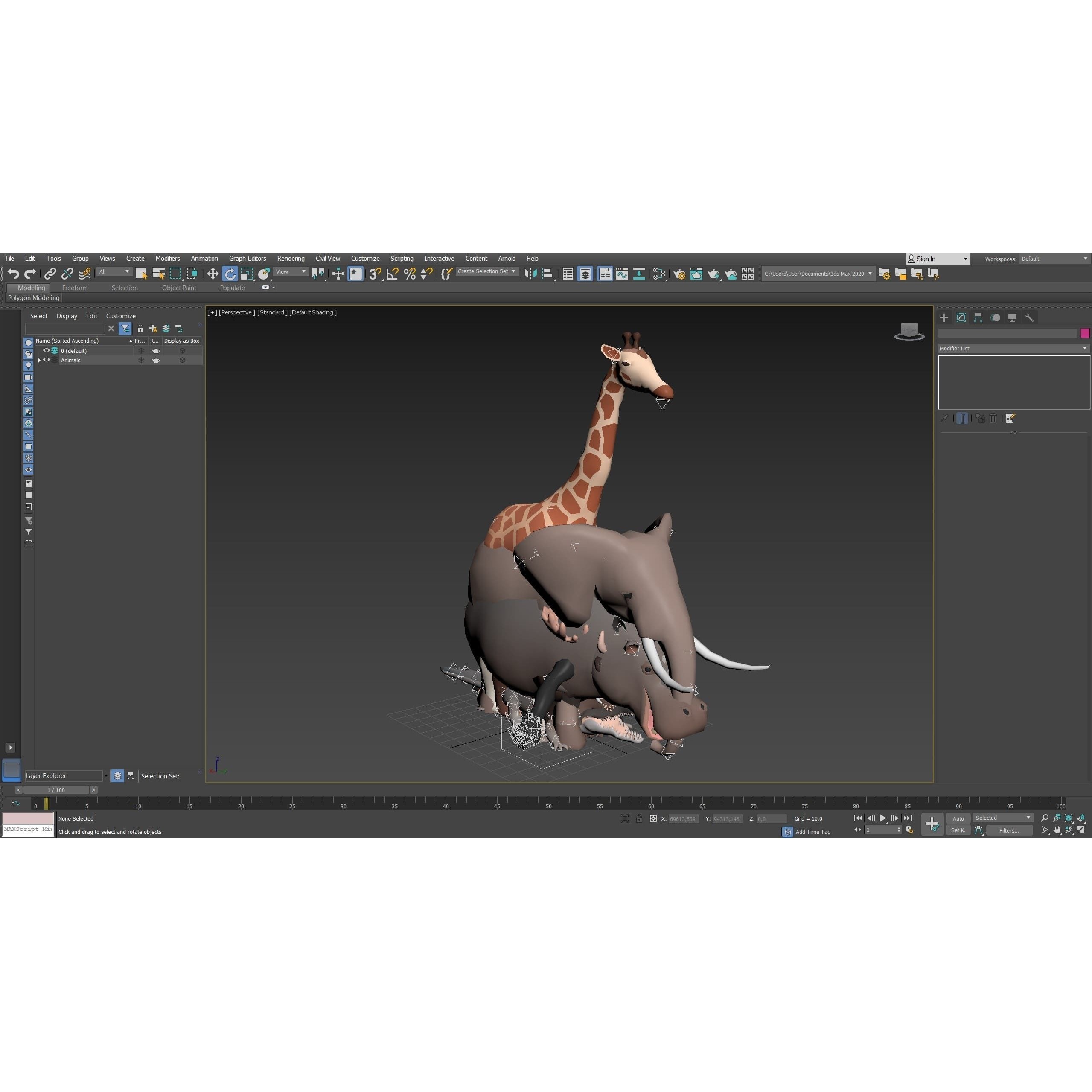Toggle visibility of the Animals layer
The width and height of the screenshot is (1092, 1092).
click(x=46, y=361)
